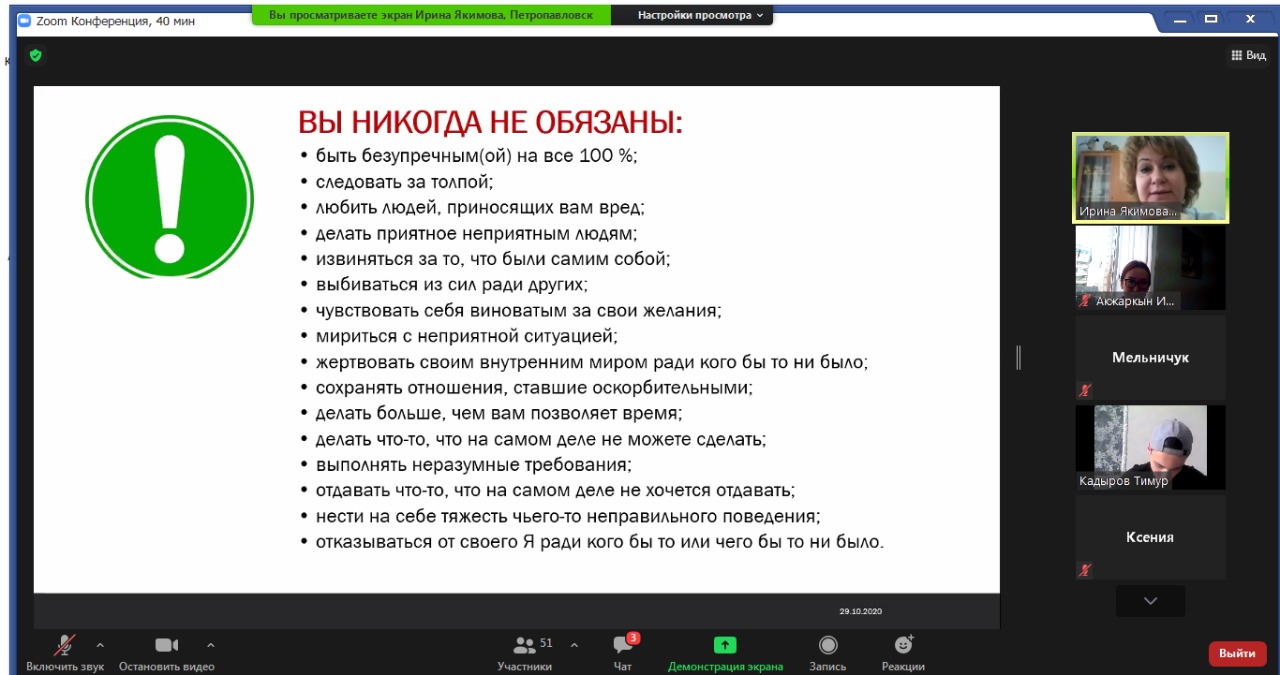
Task: Select Кадыров Тимур video thumbnail
Action: coord(1151,447)
